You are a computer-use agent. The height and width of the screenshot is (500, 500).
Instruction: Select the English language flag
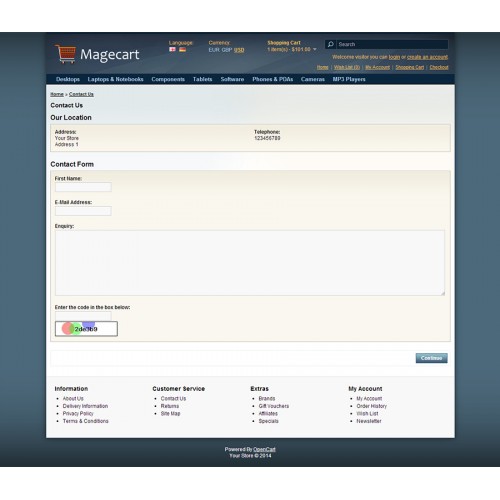tap(172, 49)
